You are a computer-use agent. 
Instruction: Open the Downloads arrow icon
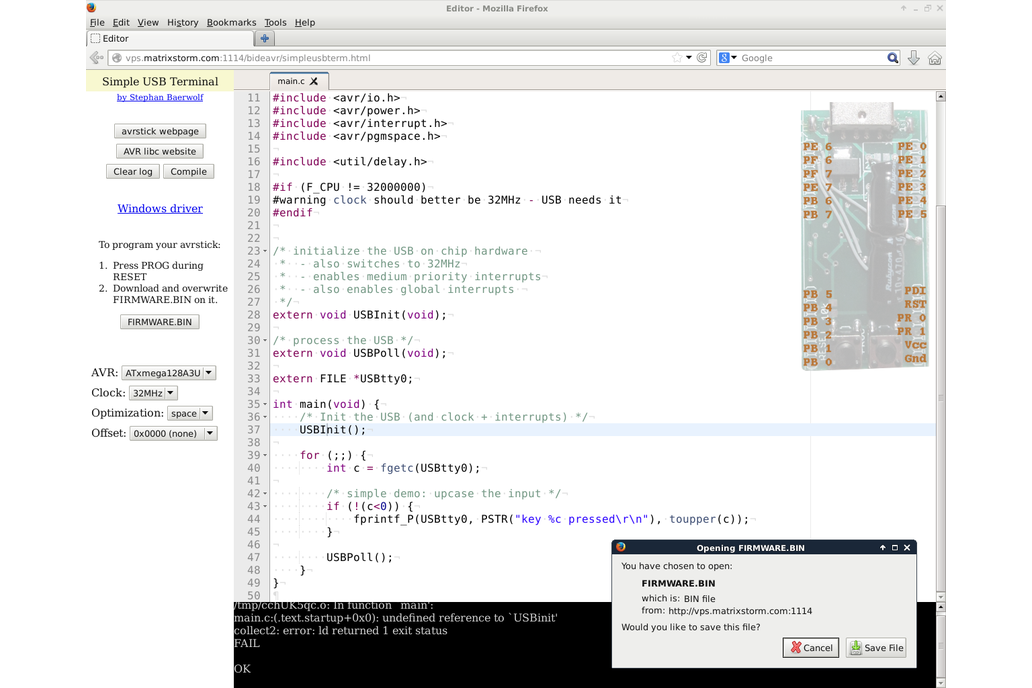click(914, 58)
